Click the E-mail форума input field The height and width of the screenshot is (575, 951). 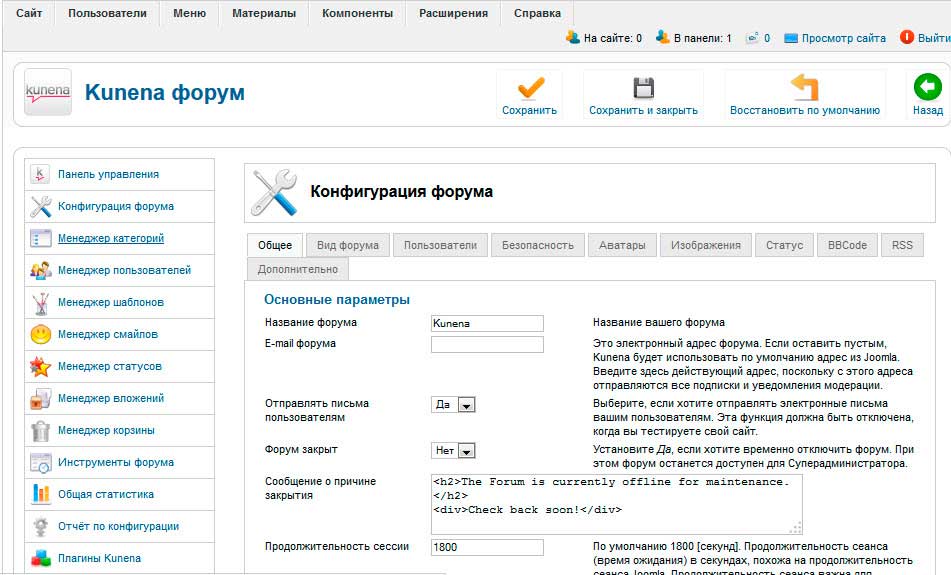click(x=487, y=345)
